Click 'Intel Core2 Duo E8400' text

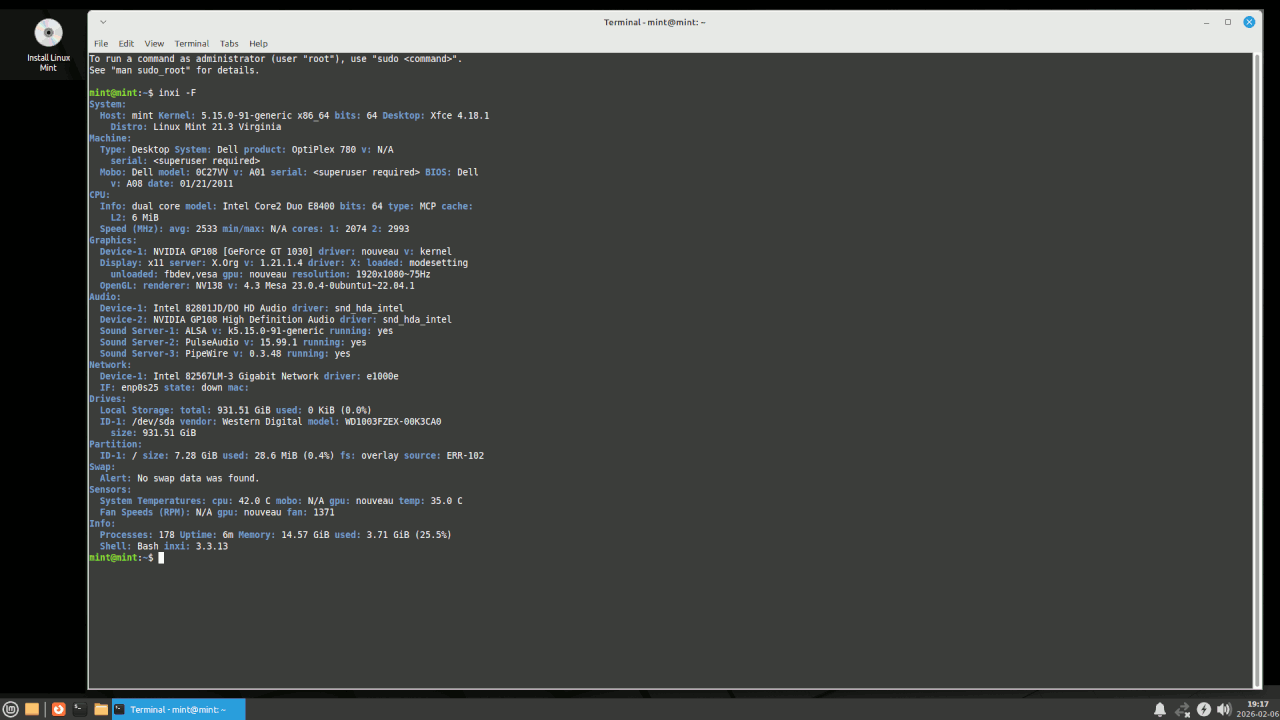coord(279,206)
